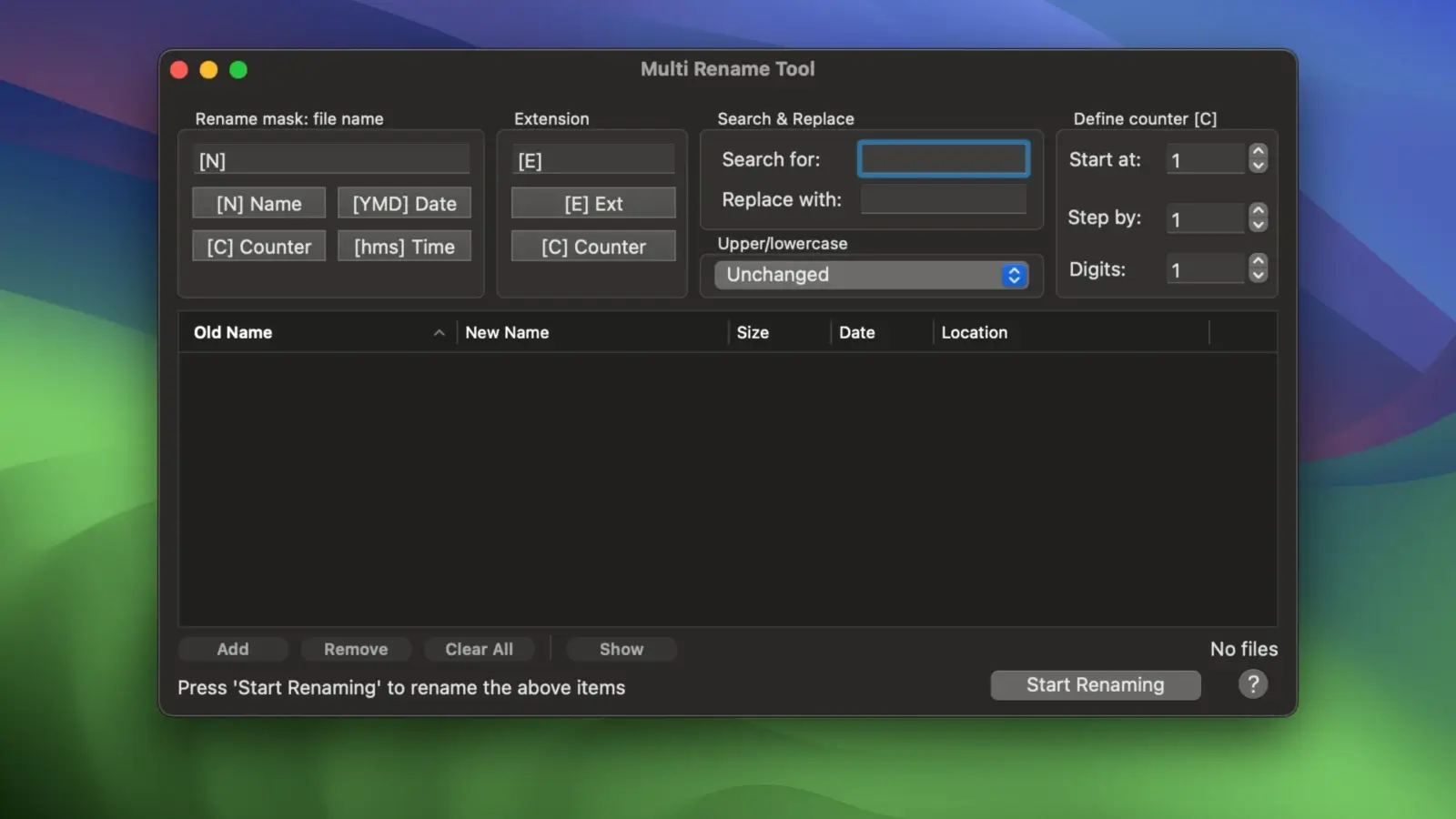Click the file name rename mask field

click(331, 160)
